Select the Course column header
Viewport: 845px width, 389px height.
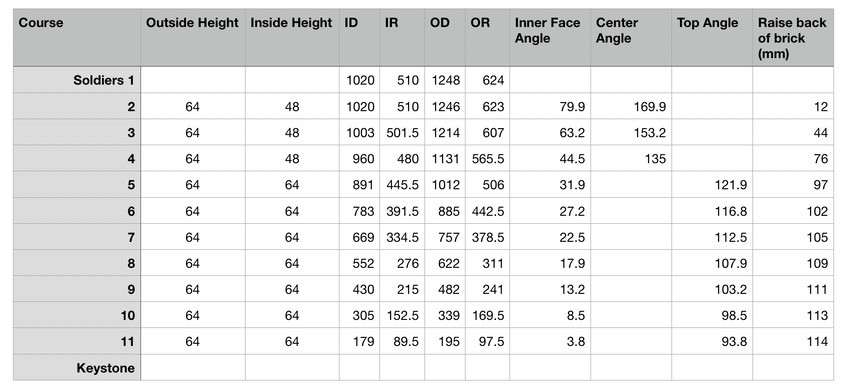[x=77, y=38]
